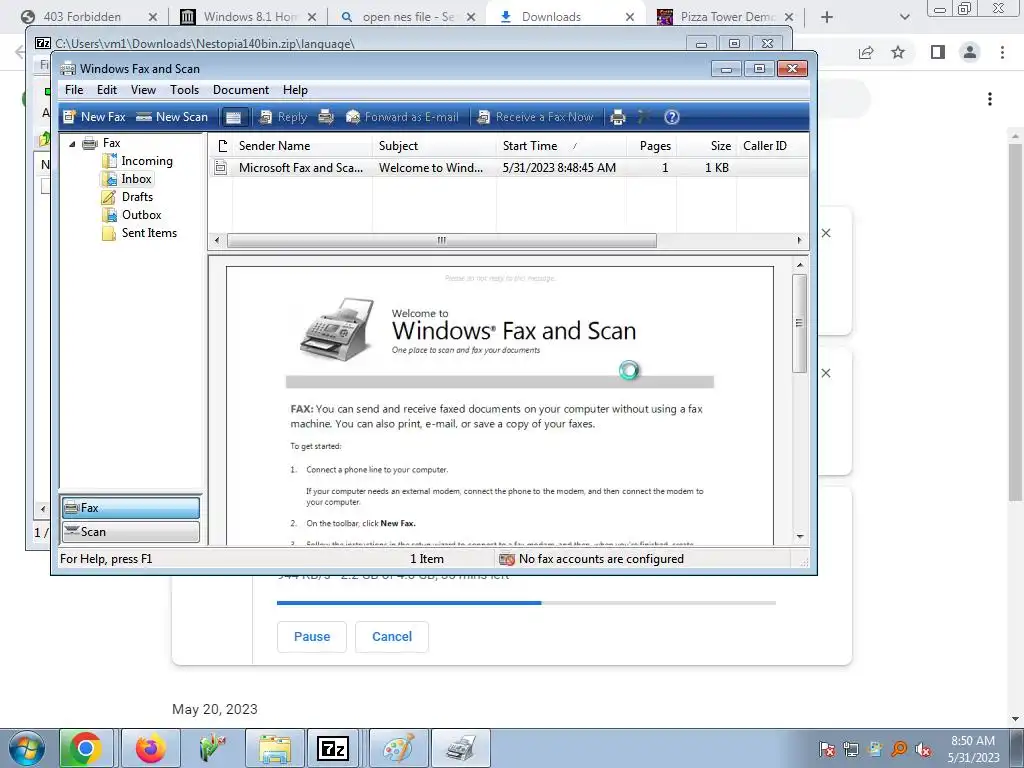1024x768 pixels.
Task: Switch to the Windows 8.1 Chrome tab
Action: point(249,17)
